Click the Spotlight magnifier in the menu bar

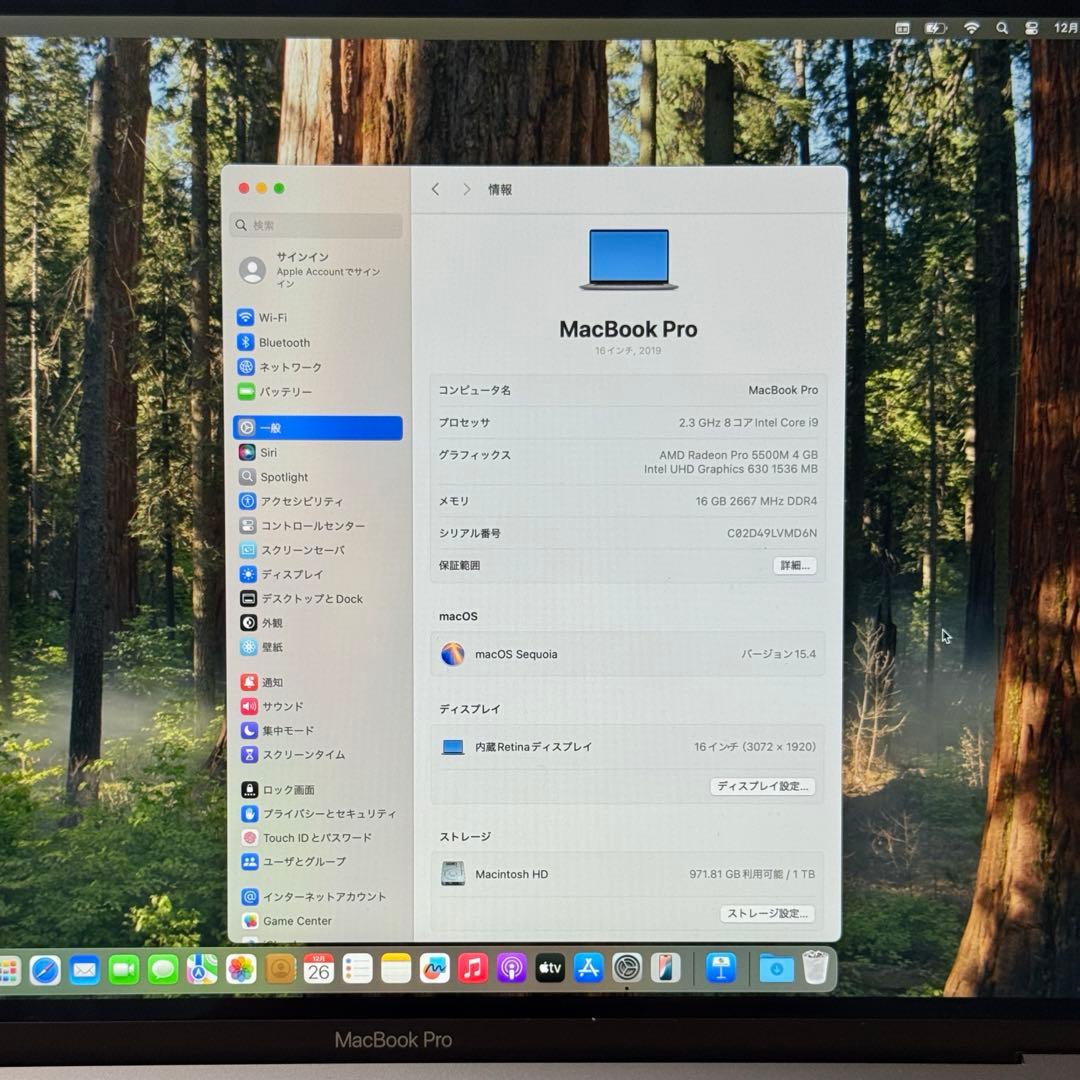(x=1002, y=27)
